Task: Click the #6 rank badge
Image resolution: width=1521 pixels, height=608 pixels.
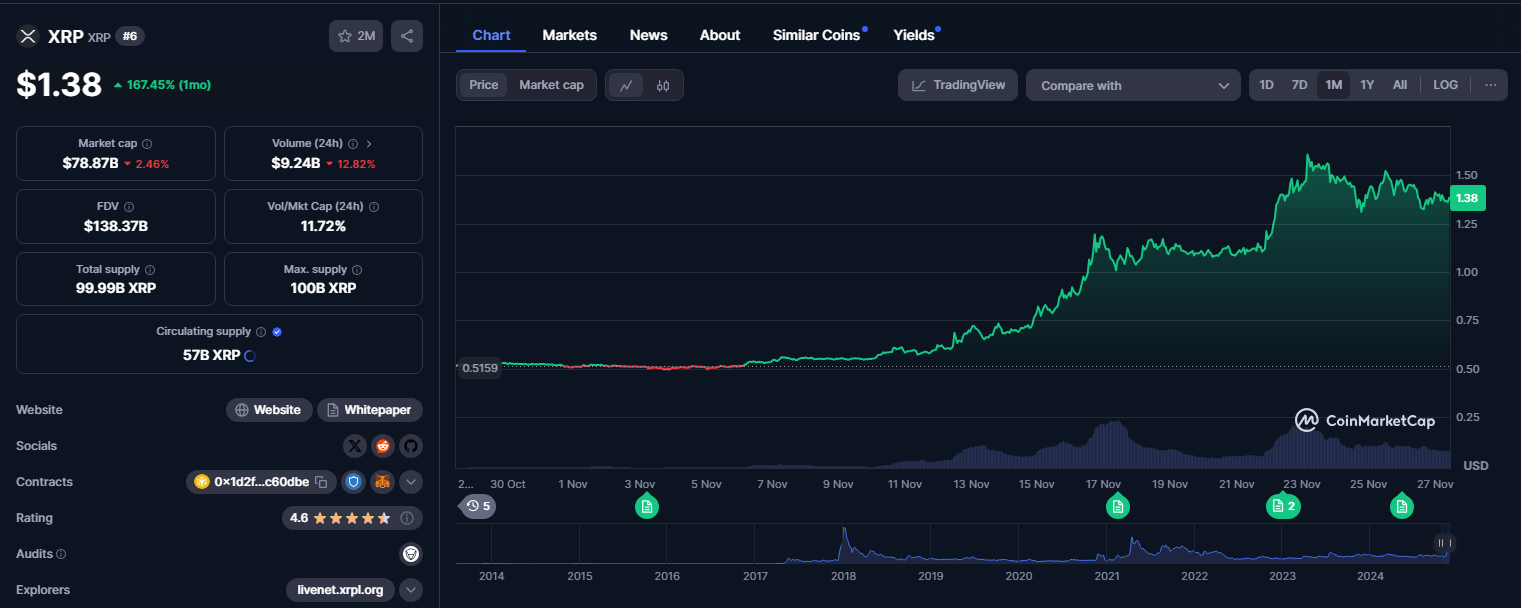Action: [x=131, y=36]
